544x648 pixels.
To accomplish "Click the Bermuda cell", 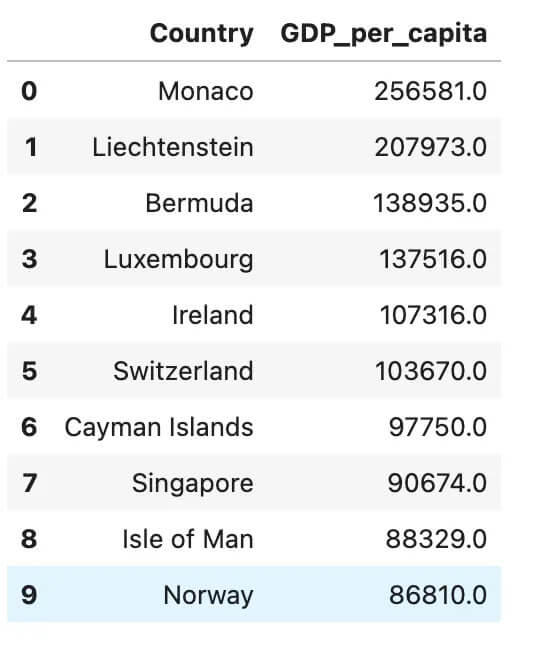I will coord(199,203).
